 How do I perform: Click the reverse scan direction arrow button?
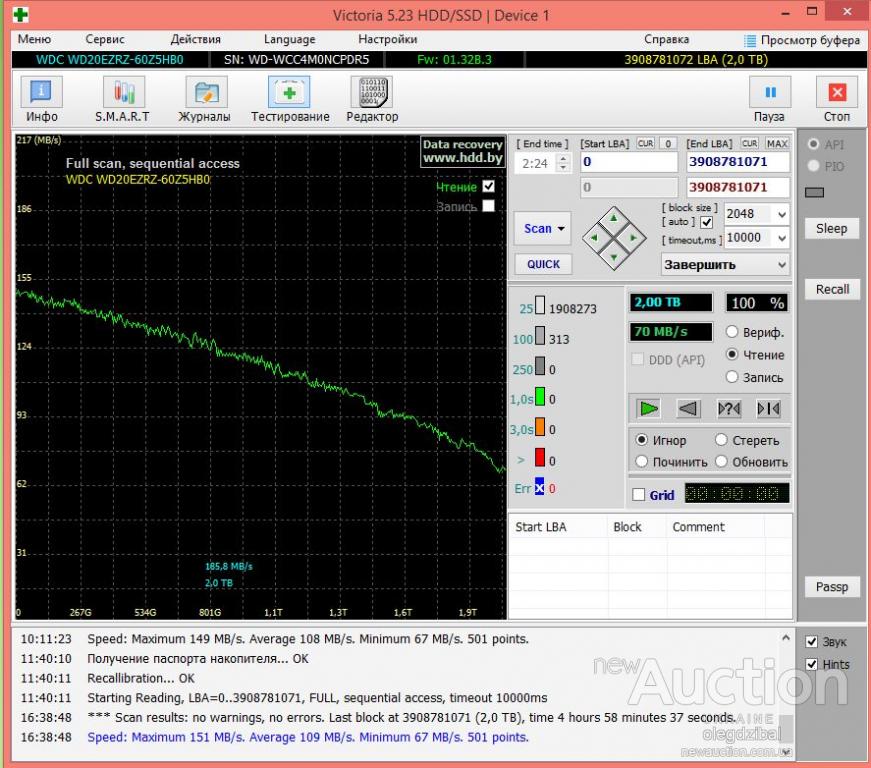pos(688,409)
